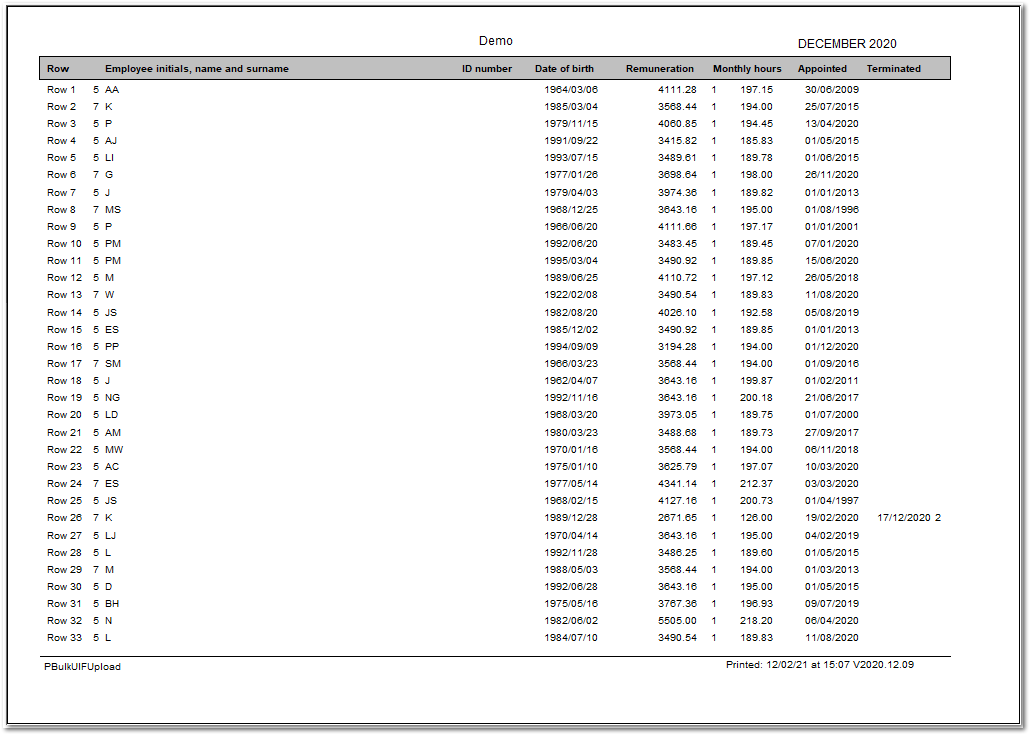1031x736 pixels.
Task: Click the "Row 26" label
Action: click(64, 518)
